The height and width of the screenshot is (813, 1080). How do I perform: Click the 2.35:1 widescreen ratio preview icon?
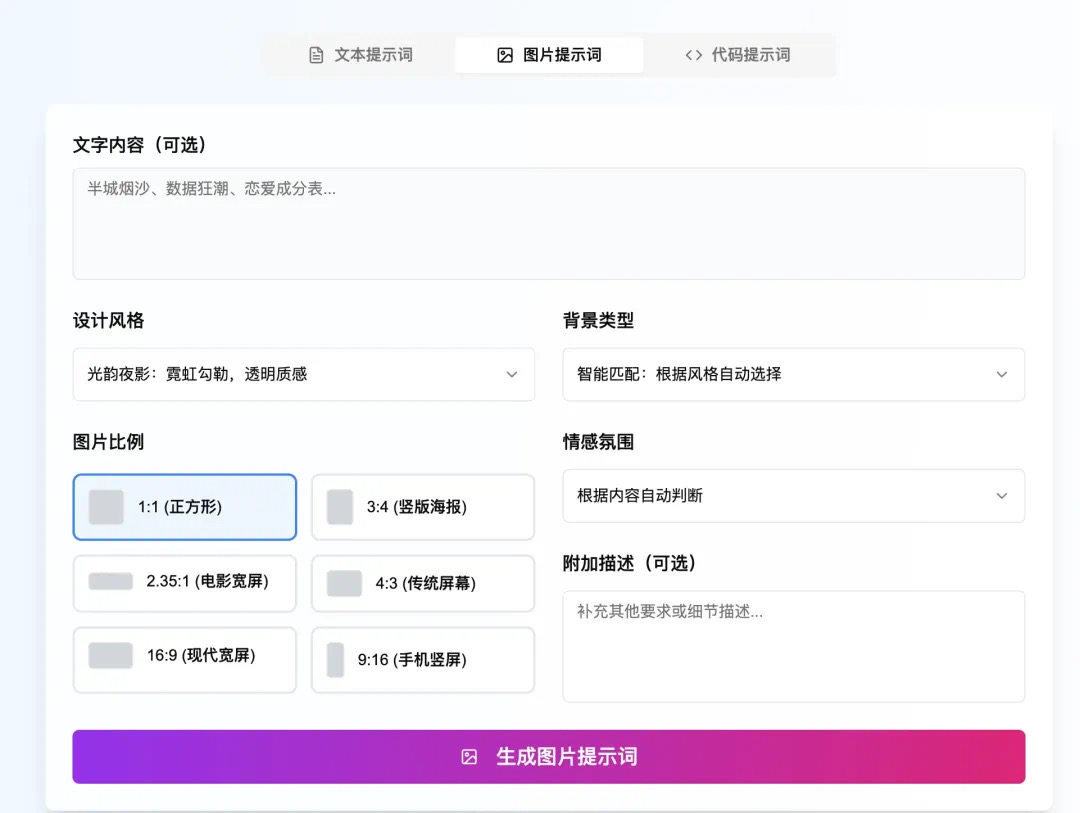[x=110, y=581]
